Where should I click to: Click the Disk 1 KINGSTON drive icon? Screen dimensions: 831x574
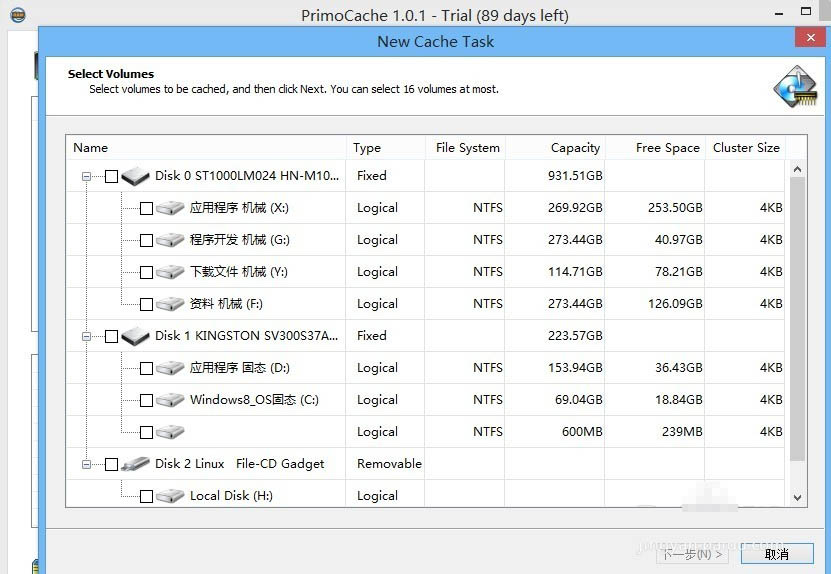[x=135, y=336]
